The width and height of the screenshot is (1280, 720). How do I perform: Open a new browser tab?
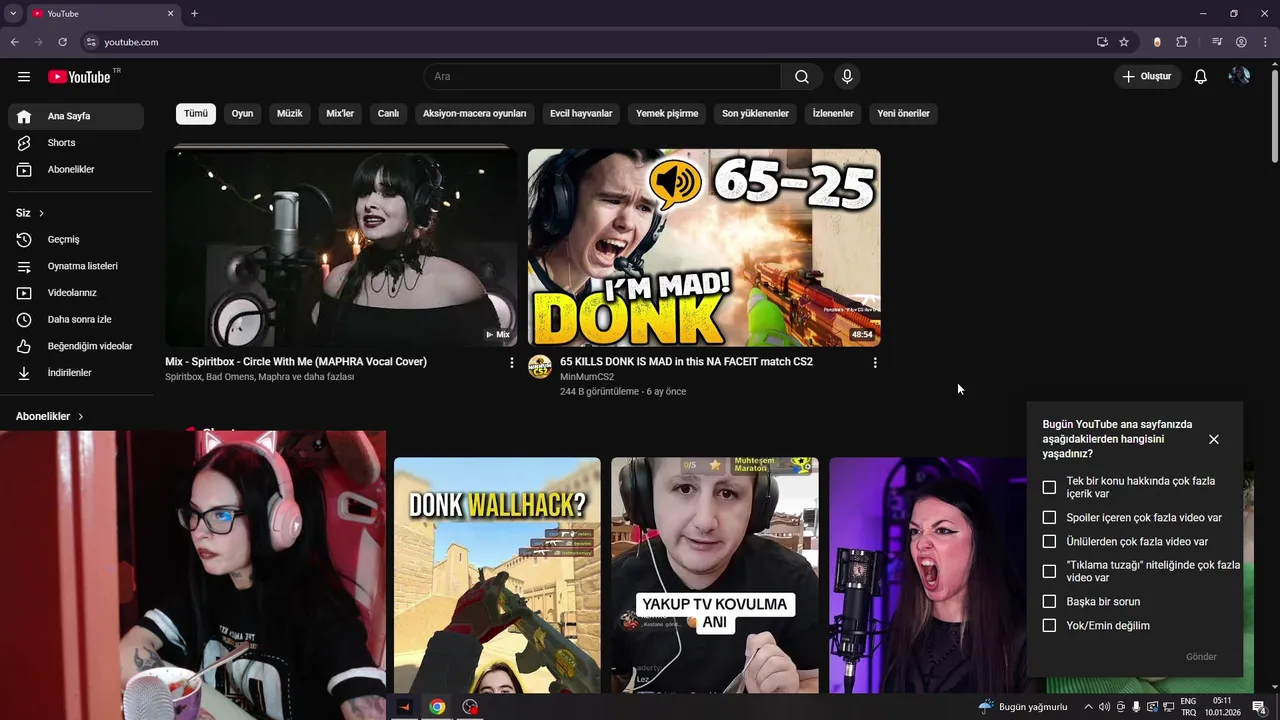(194, 13)
